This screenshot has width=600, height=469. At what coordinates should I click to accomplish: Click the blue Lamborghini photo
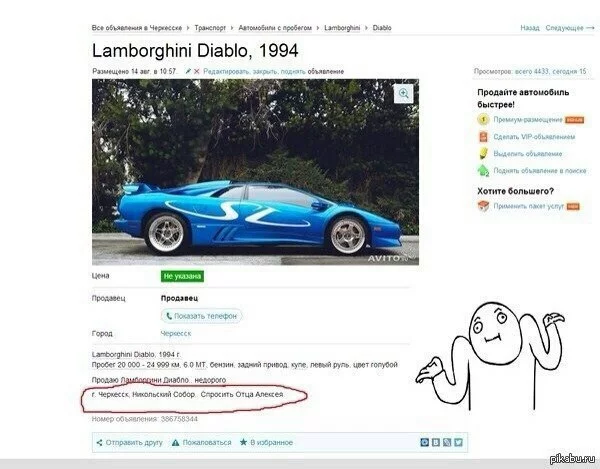pyautogui.click(x=255, y=172)
